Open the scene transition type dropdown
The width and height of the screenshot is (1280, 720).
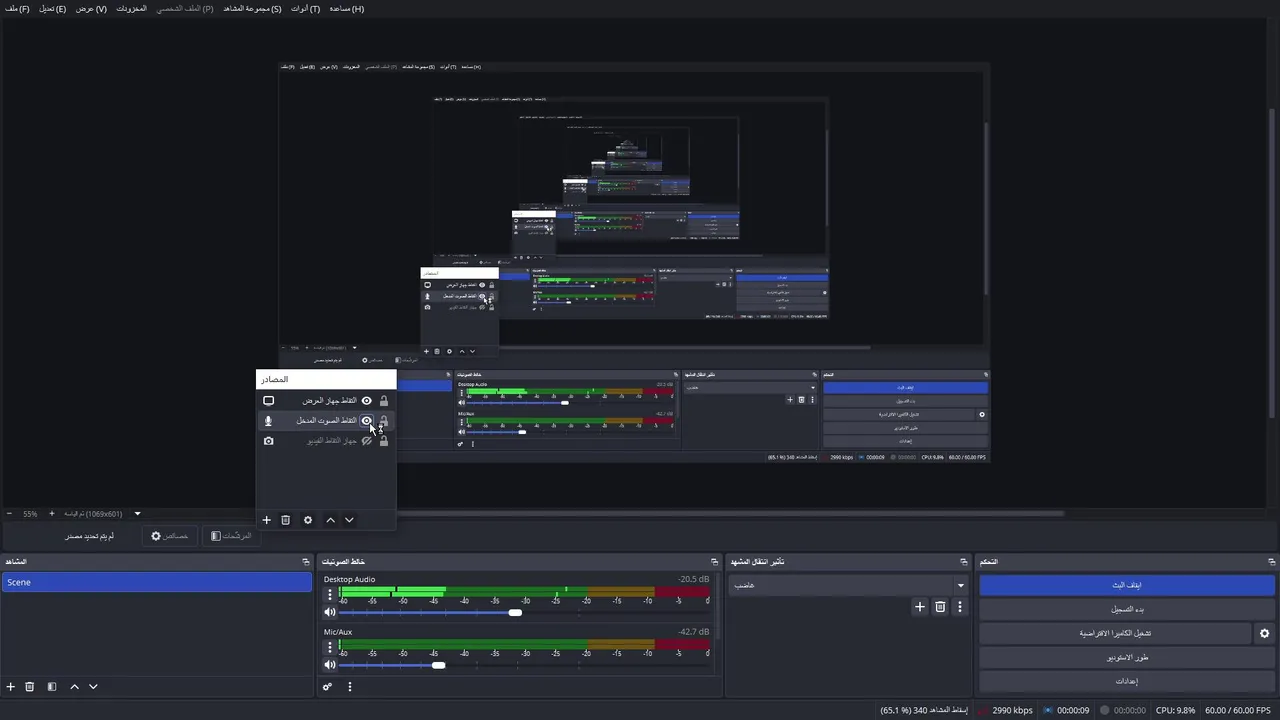849,586
